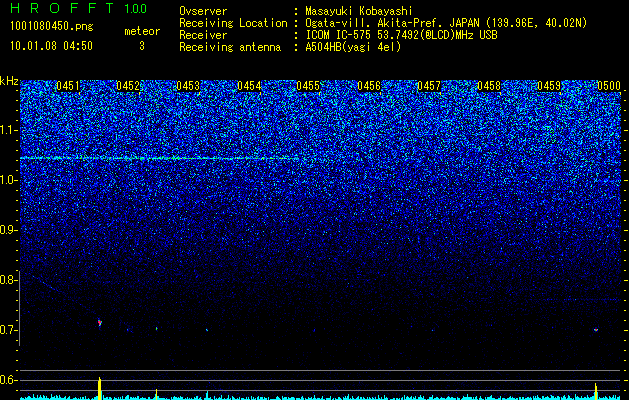Click the 0.8 kHz axis label

click(x=9, y=280)
